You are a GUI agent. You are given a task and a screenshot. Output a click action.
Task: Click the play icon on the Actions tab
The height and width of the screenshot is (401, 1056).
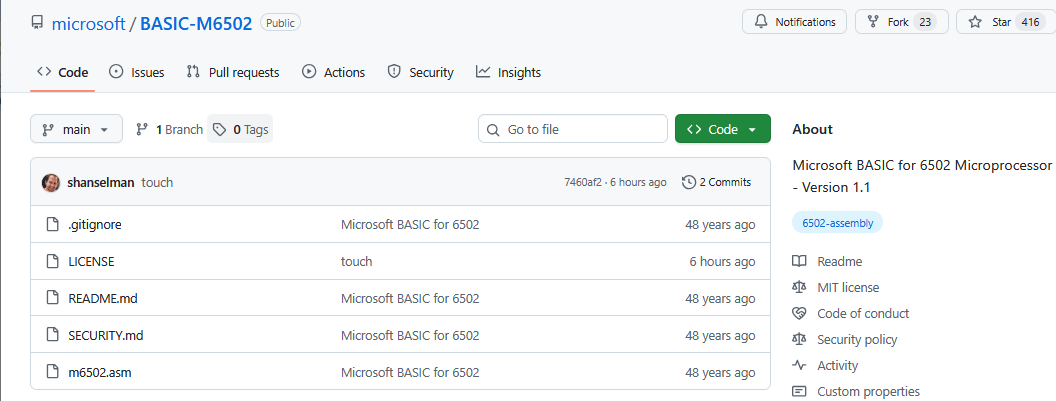click(x=309, y=71)
